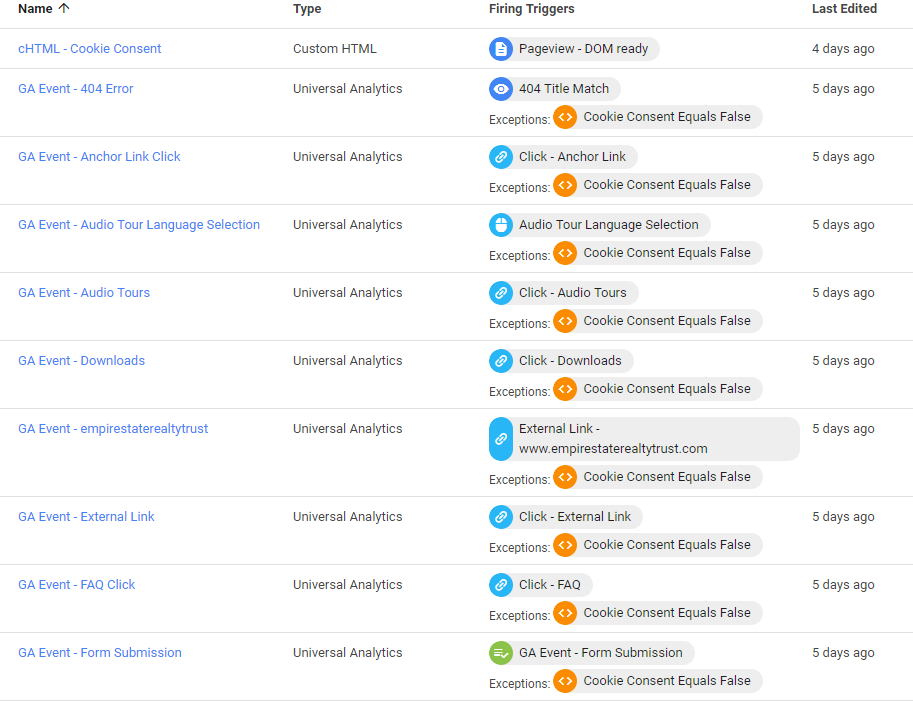Click the Click - External Link trigger chip
The height and width of the screenshot is (707, 913).
point(574,517)
